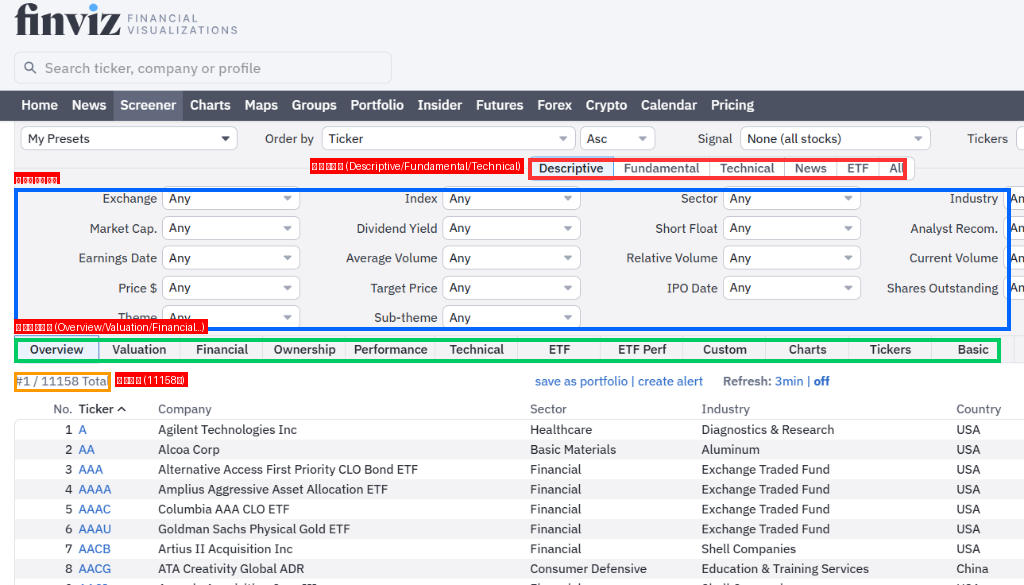Open ticker AA link
The height and width of the screenshot is (585, 1024).
[x=87, y=450]
